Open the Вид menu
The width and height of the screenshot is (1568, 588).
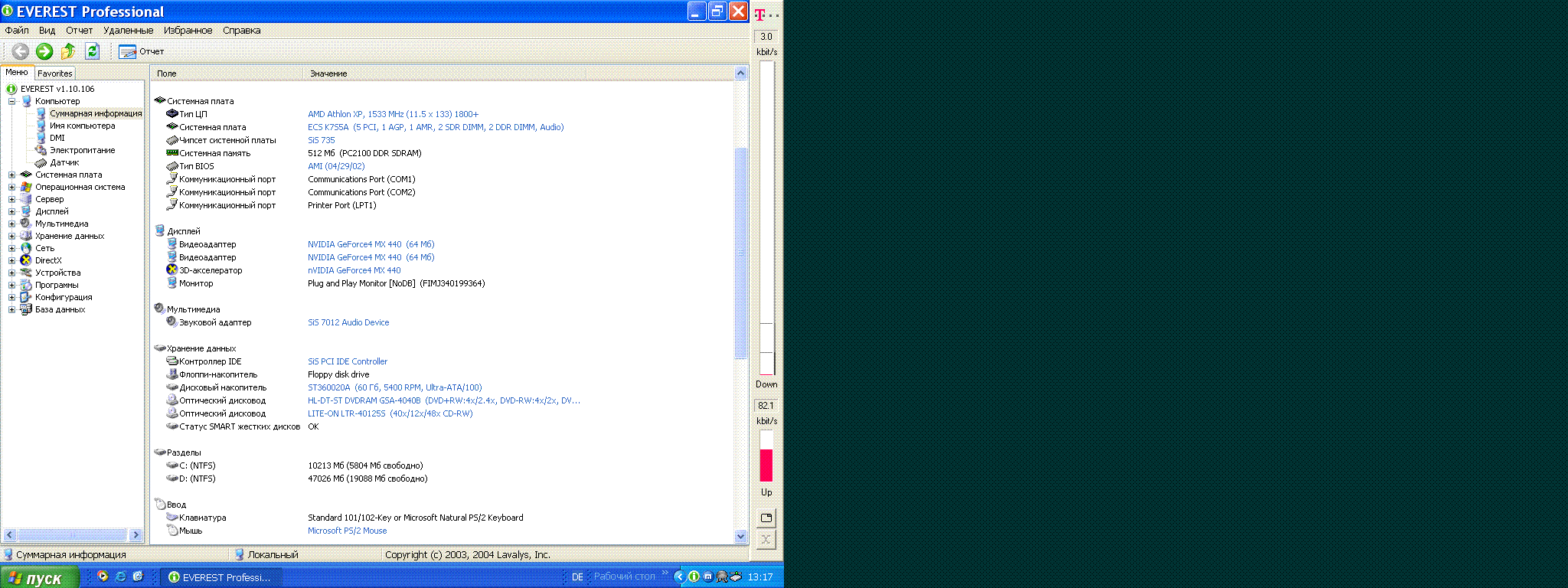pyautogui.click(x=47, y=31)
